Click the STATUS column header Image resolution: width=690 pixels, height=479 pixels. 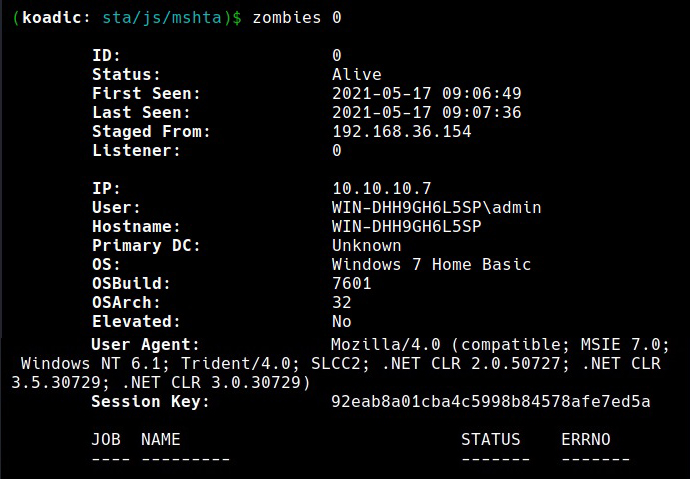491,439
